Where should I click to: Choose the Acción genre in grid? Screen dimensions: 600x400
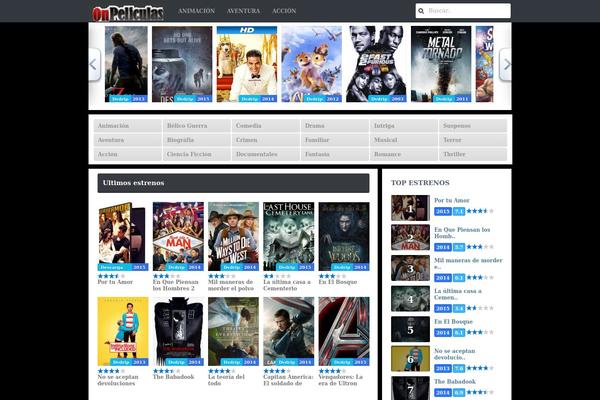click(x=128, y=154)
